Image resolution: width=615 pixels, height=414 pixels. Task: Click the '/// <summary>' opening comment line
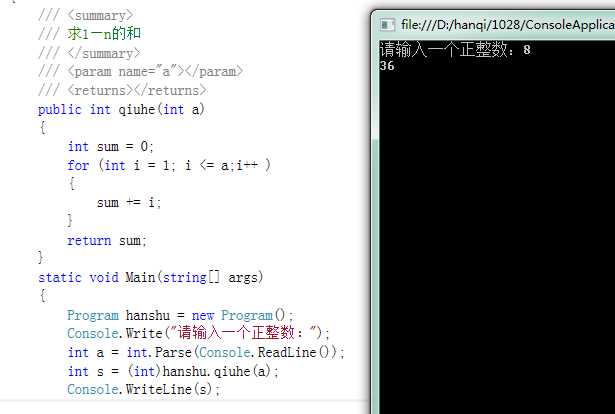[86, 16]
